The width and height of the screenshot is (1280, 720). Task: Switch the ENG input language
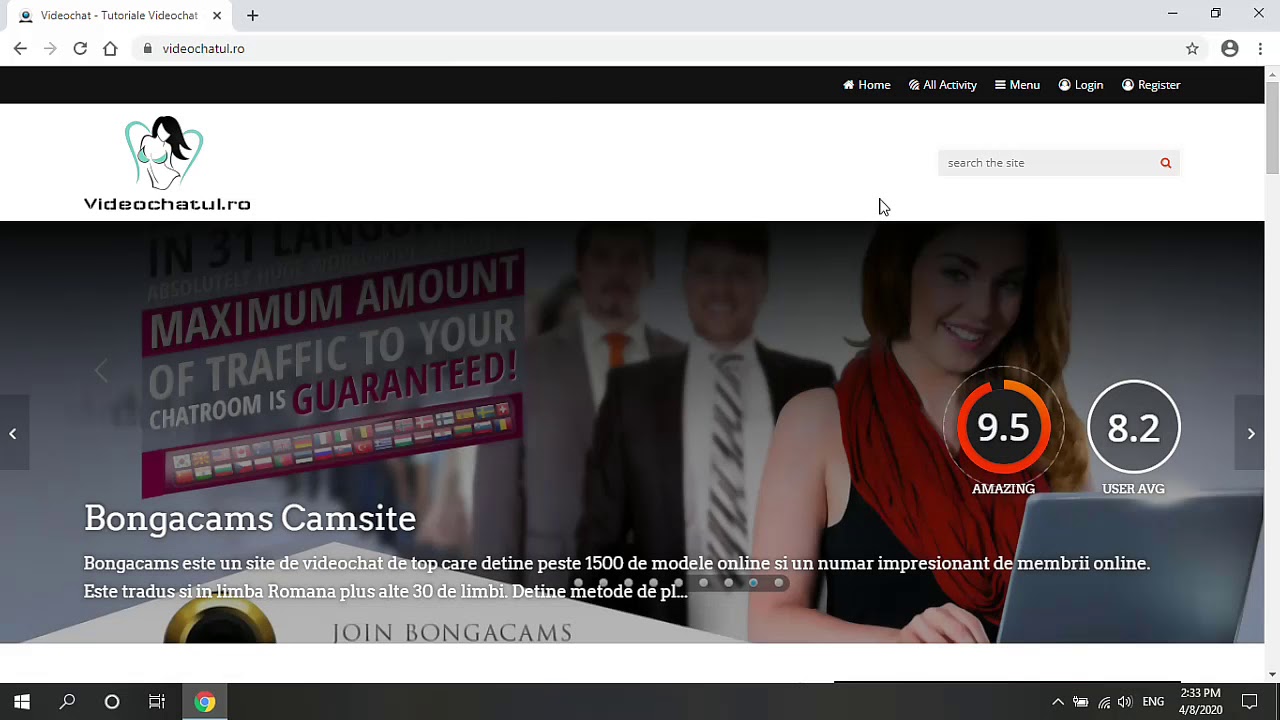1153,702
